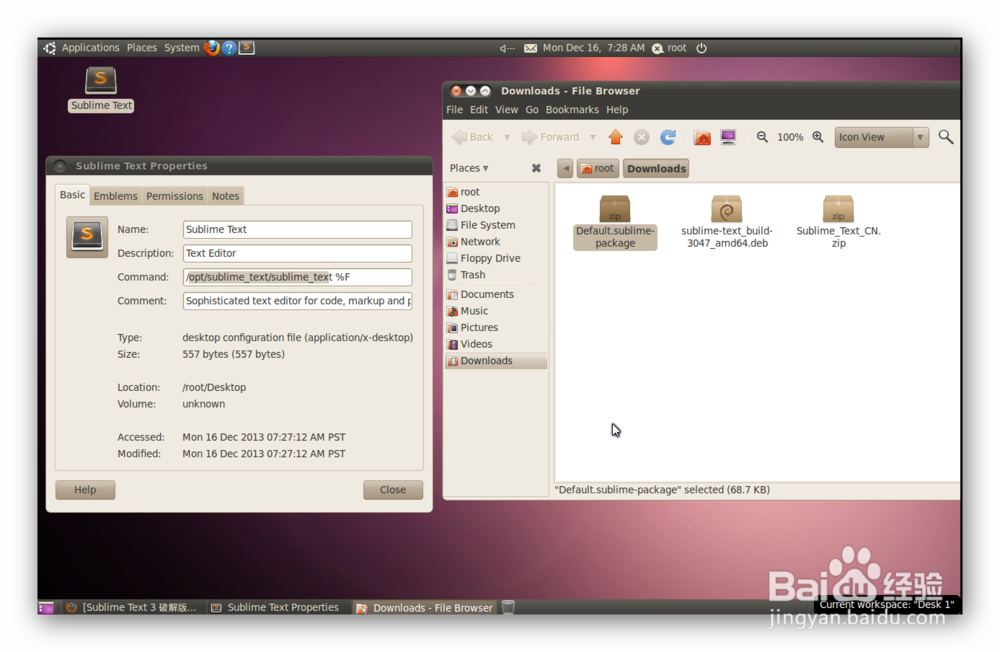Zoom in in file browser
This screenshot has width=1000, height=652.
pos(818,137)
